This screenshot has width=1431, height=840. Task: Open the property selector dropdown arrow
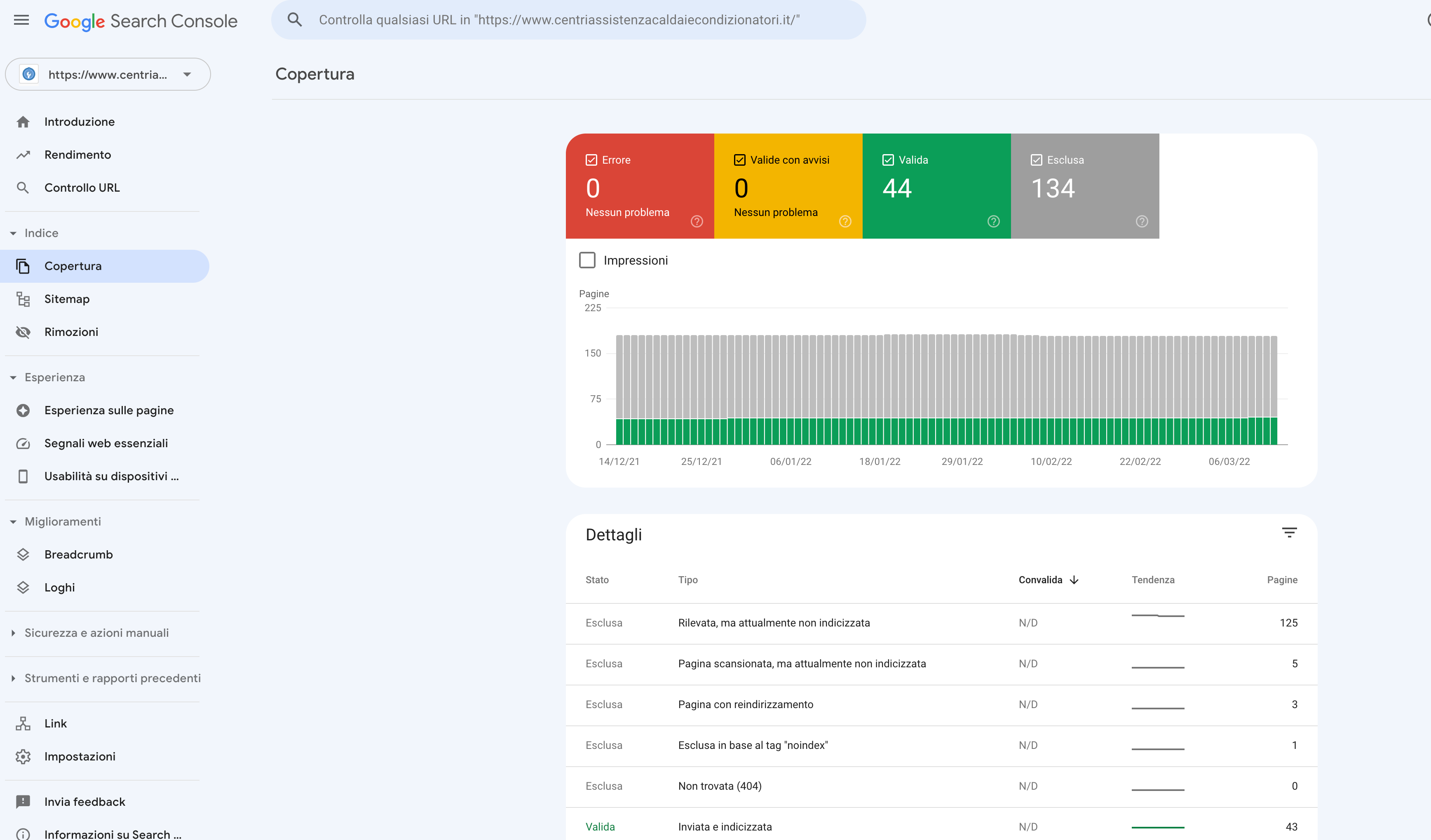[x=188, y=74]
